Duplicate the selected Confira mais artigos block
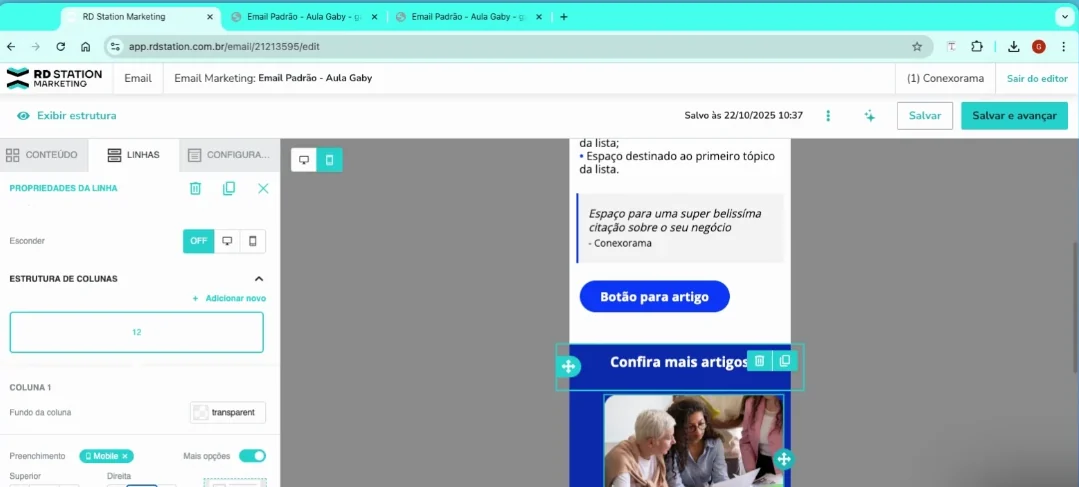Viewport: 1079px width, 487px height. point(784,361)
